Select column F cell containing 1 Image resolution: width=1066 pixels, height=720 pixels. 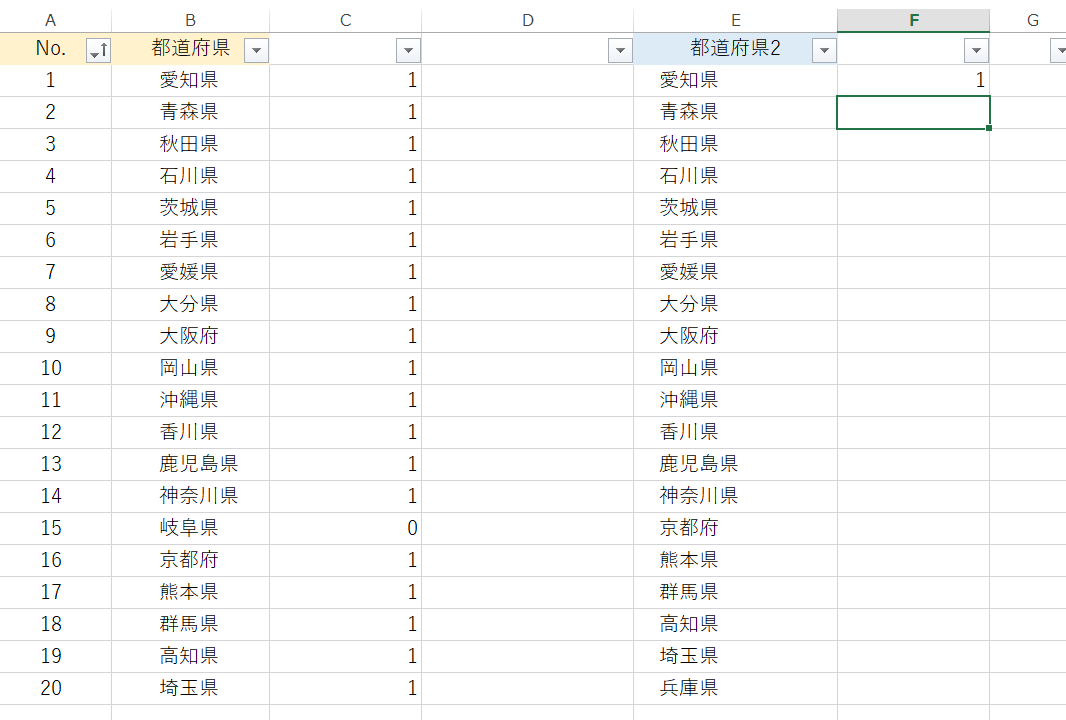click(x=913, y=80)
